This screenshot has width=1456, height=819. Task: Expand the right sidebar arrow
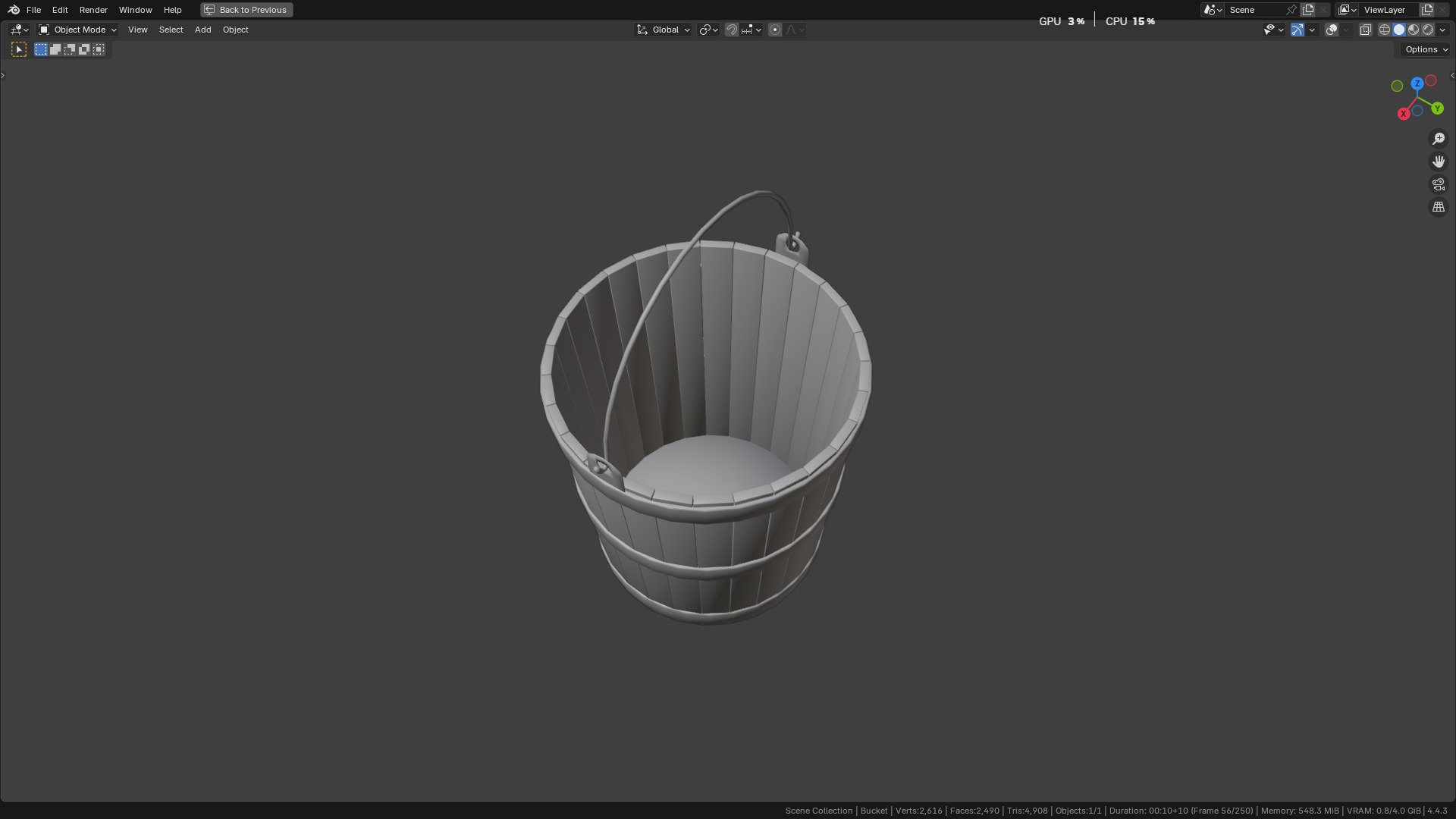pyautogui.click(x=1452, y=75)
